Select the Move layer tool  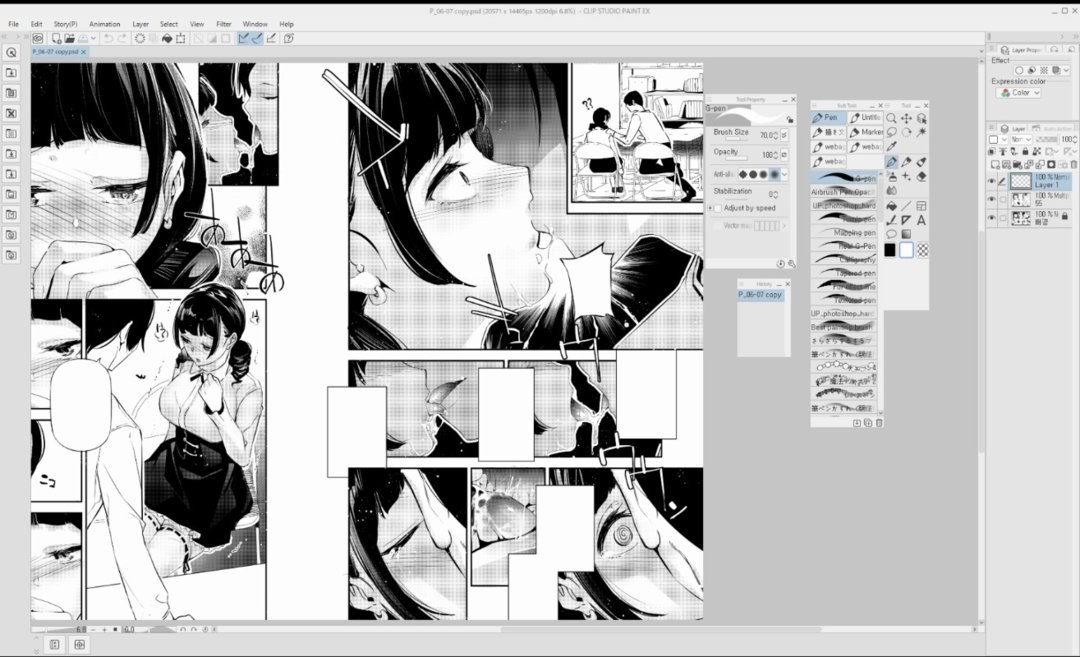tap(906, 118)
